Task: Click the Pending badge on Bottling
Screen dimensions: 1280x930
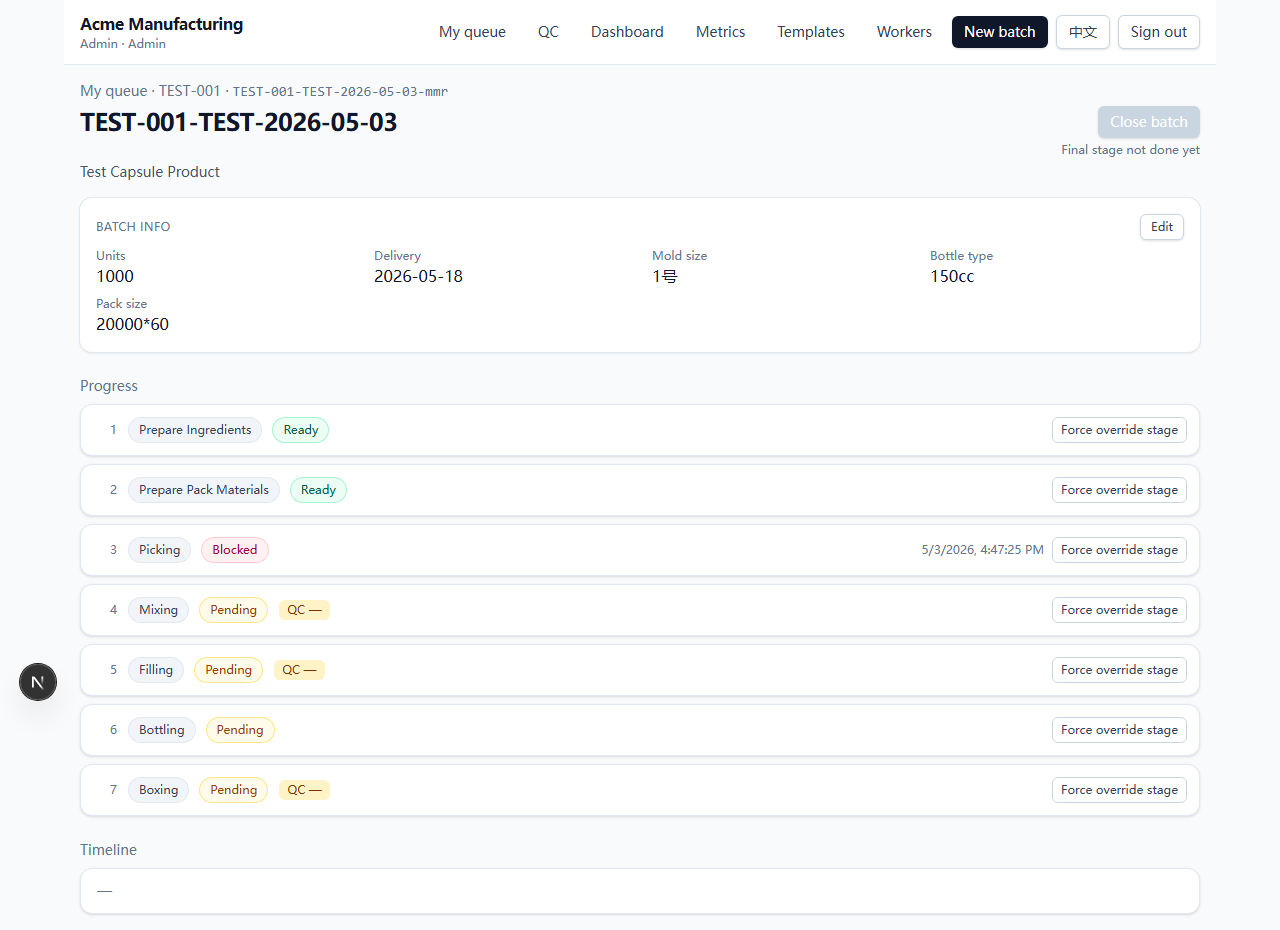Action: coord(240,730)
